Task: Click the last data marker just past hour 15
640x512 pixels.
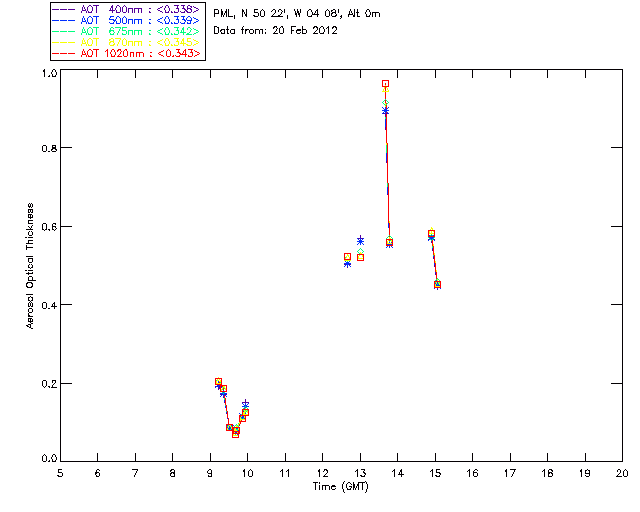Action: (x=438, y=284)
